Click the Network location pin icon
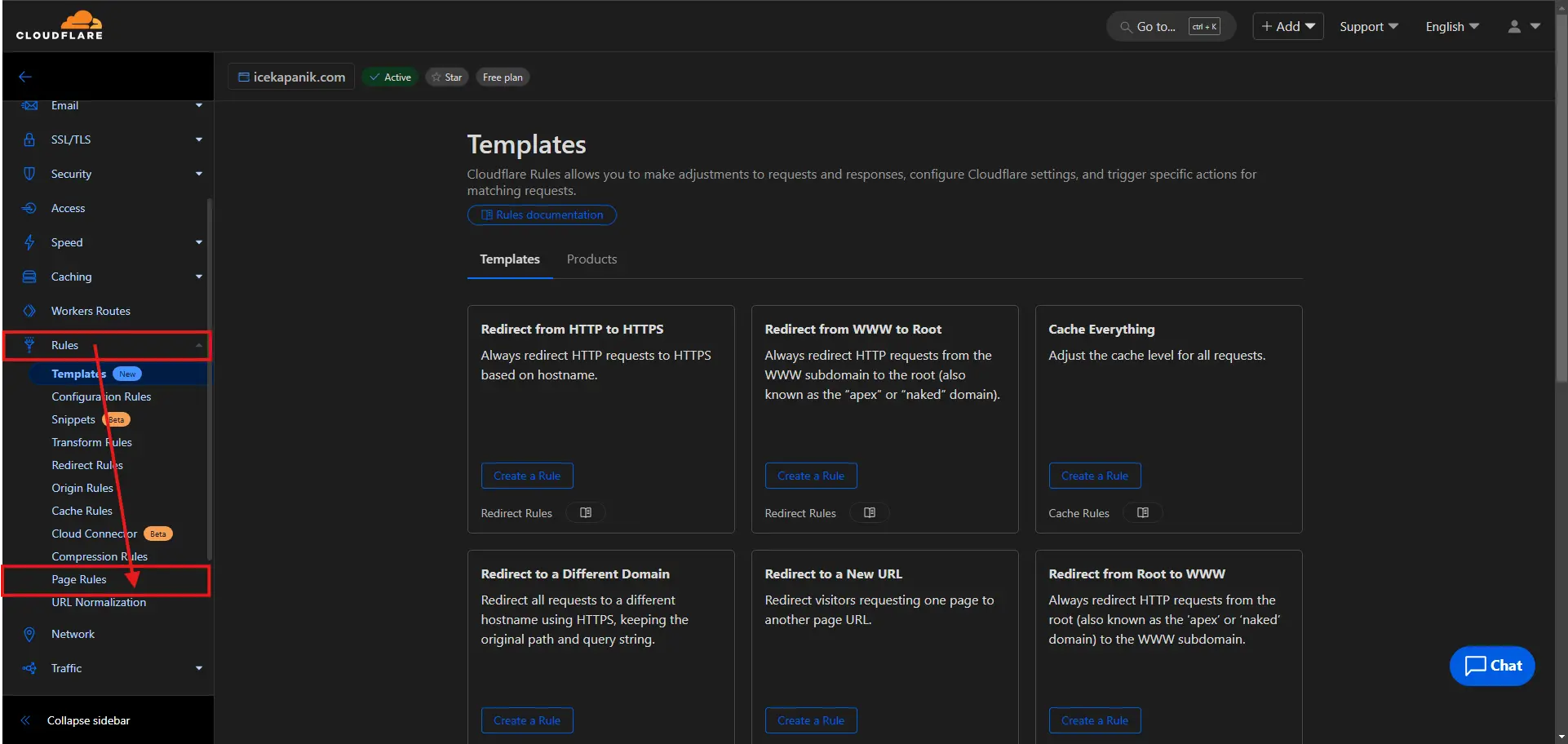The height and width of the screenshot is (744, 1568). coord(29,634)
